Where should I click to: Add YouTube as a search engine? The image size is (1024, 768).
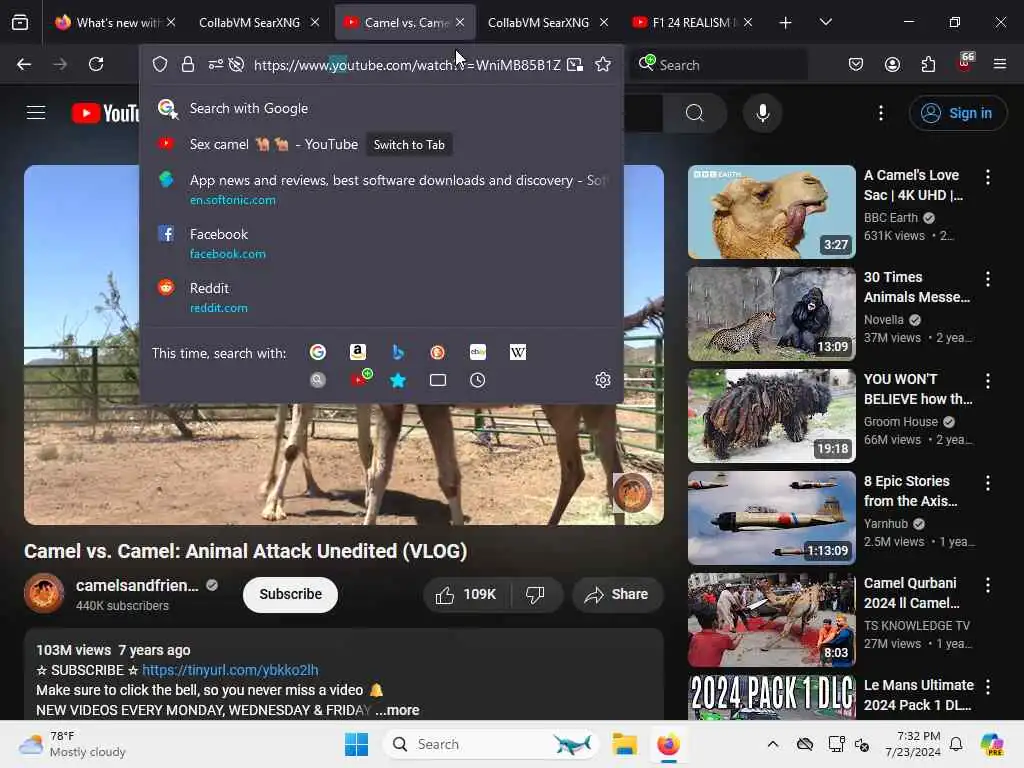coord(360,379)
